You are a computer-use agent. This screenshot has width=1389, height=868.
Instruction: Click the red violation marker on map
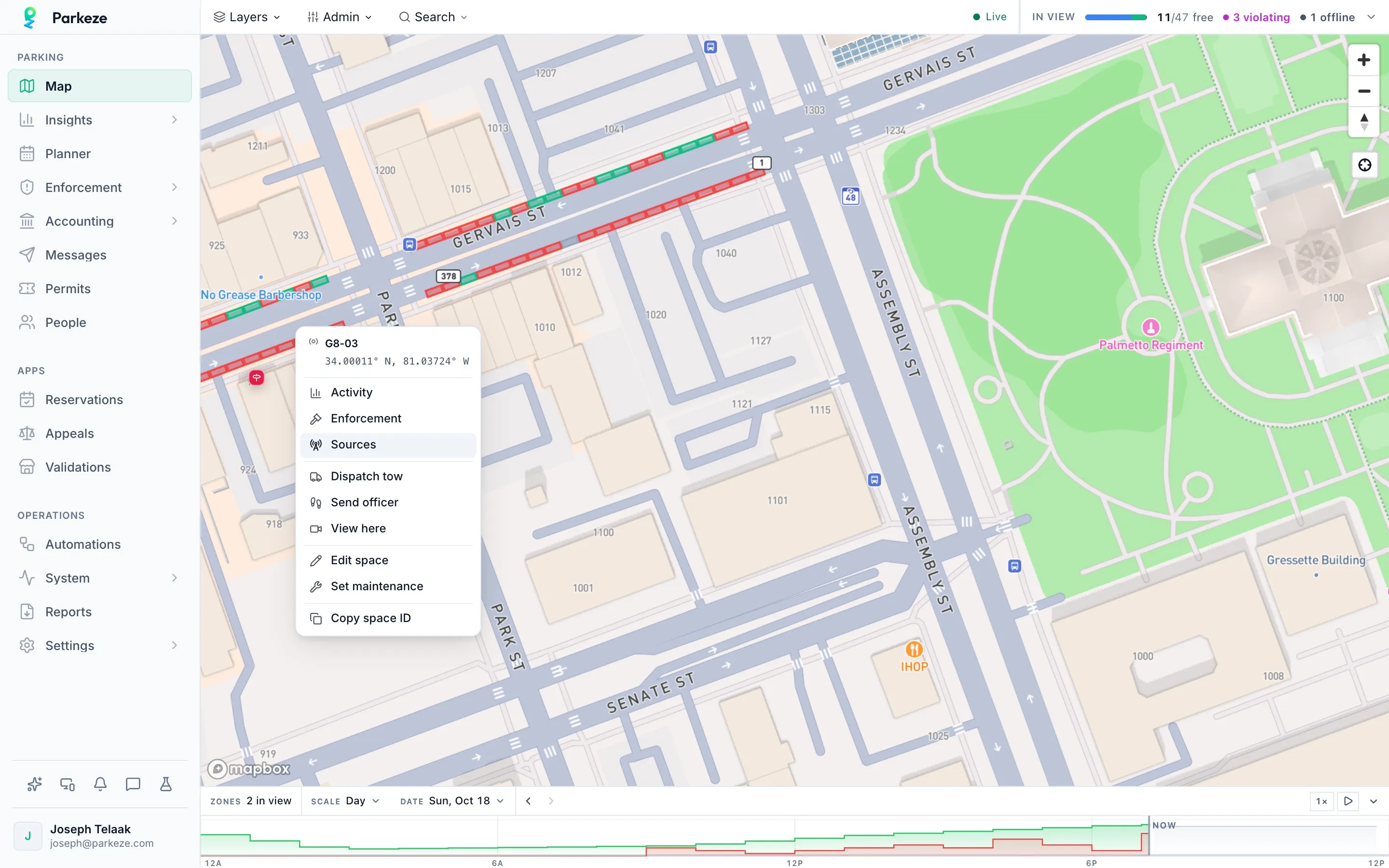coord(257,377)
